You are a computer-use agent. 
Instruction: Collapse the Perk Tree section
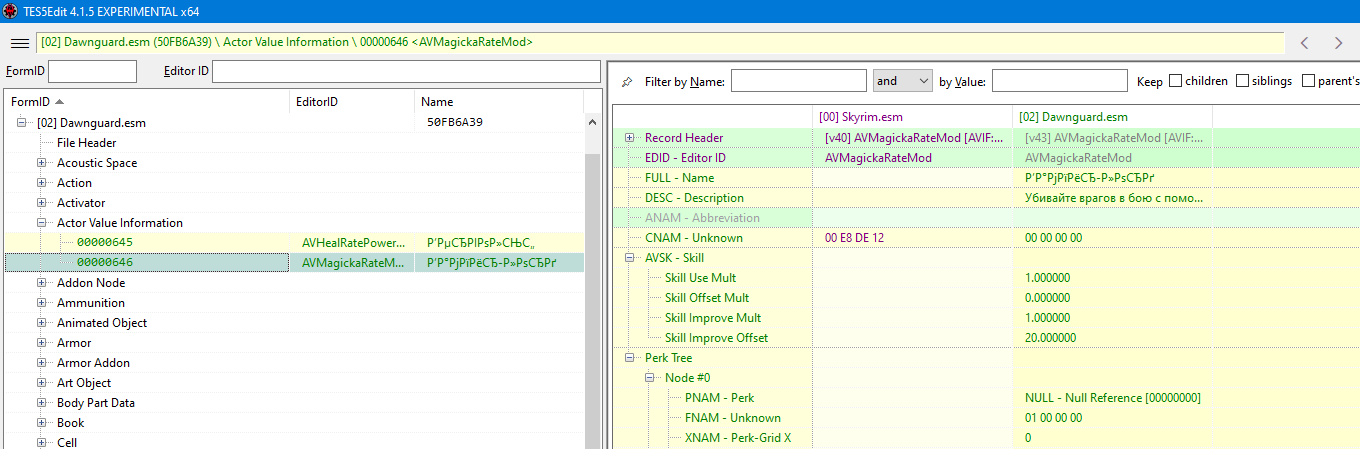(630, 358)
